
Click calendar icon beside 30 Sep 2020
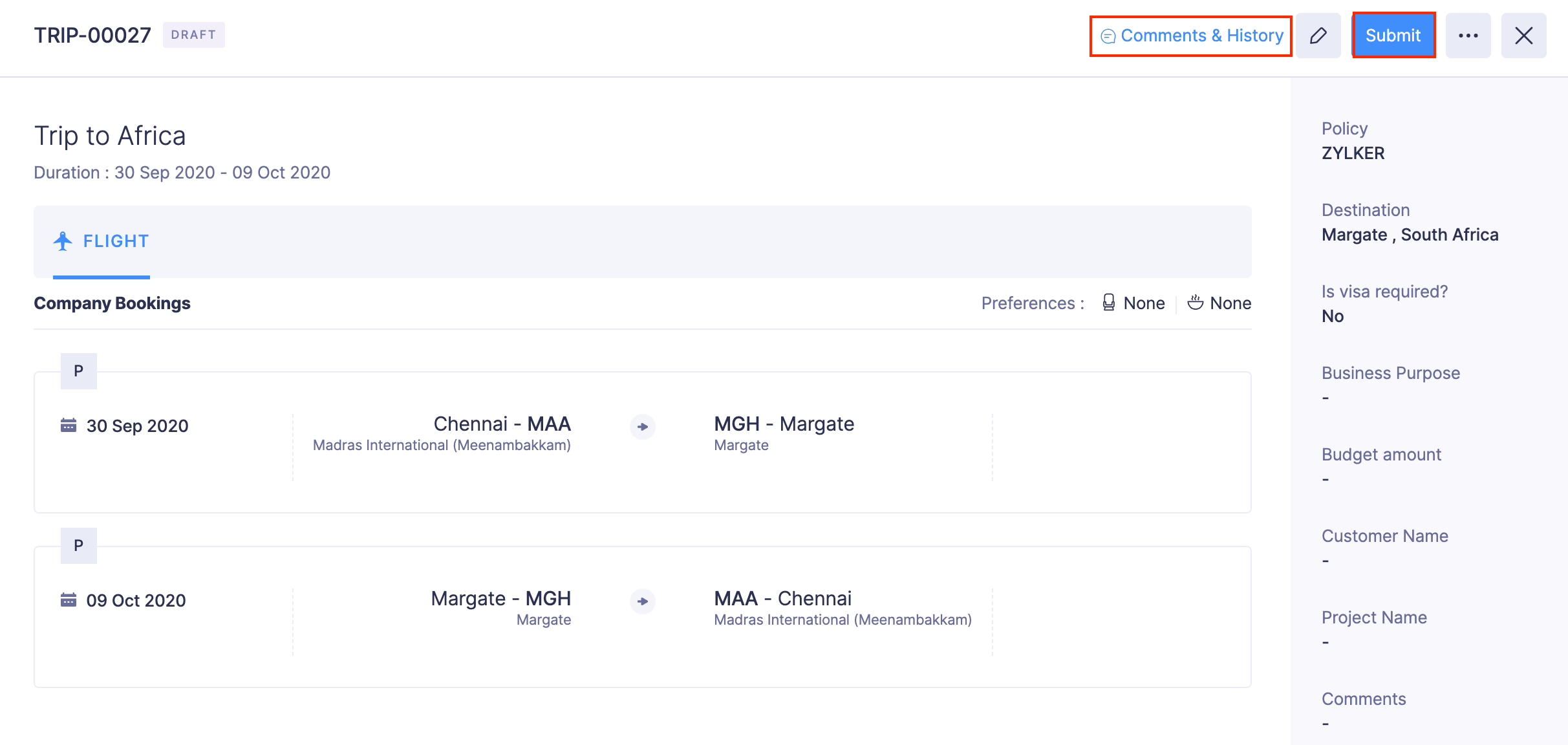(69, 426)
